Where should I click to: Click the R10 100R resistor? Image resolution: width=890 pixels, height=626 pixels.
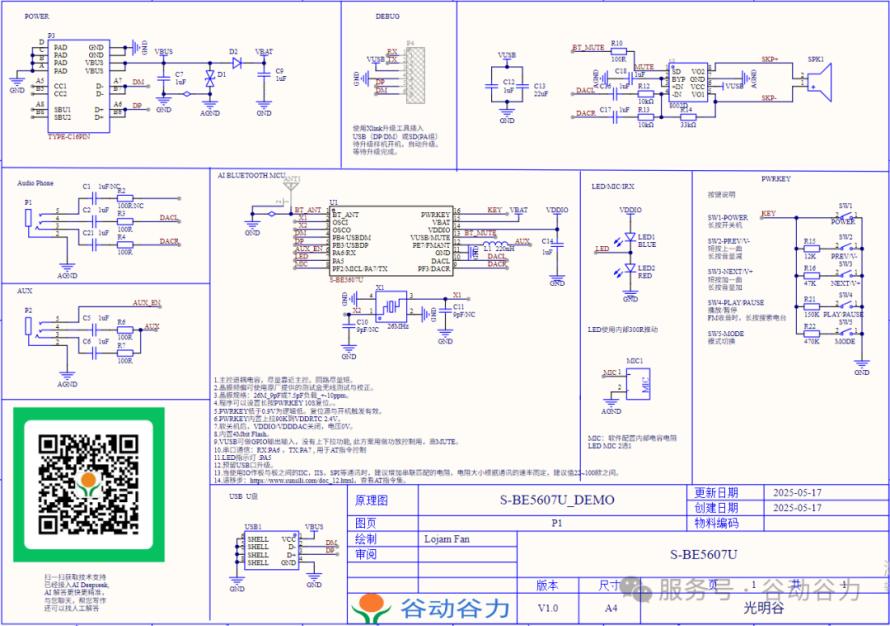[x=618, y=51]
